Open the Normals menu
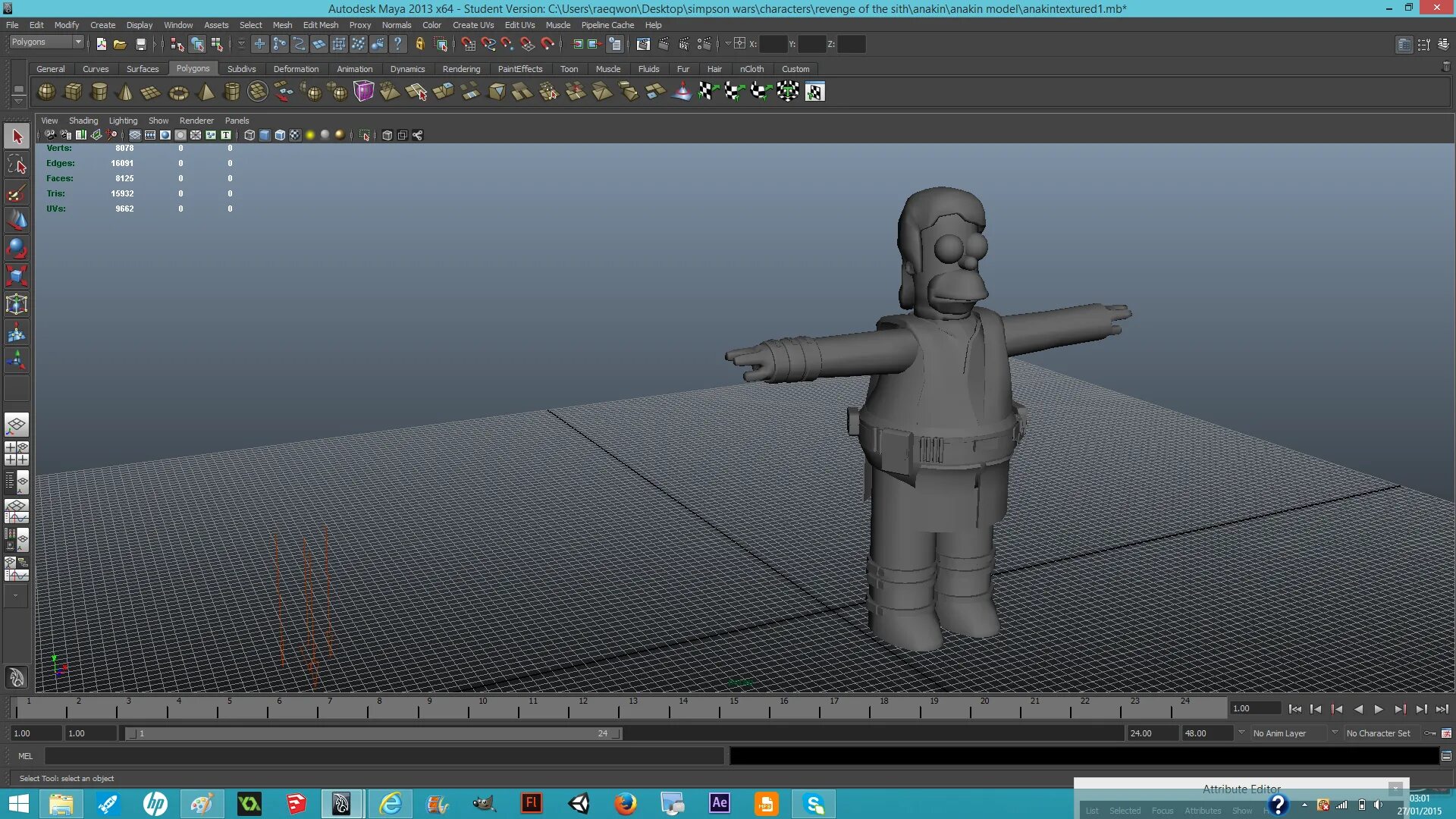 tap(397, 25)
